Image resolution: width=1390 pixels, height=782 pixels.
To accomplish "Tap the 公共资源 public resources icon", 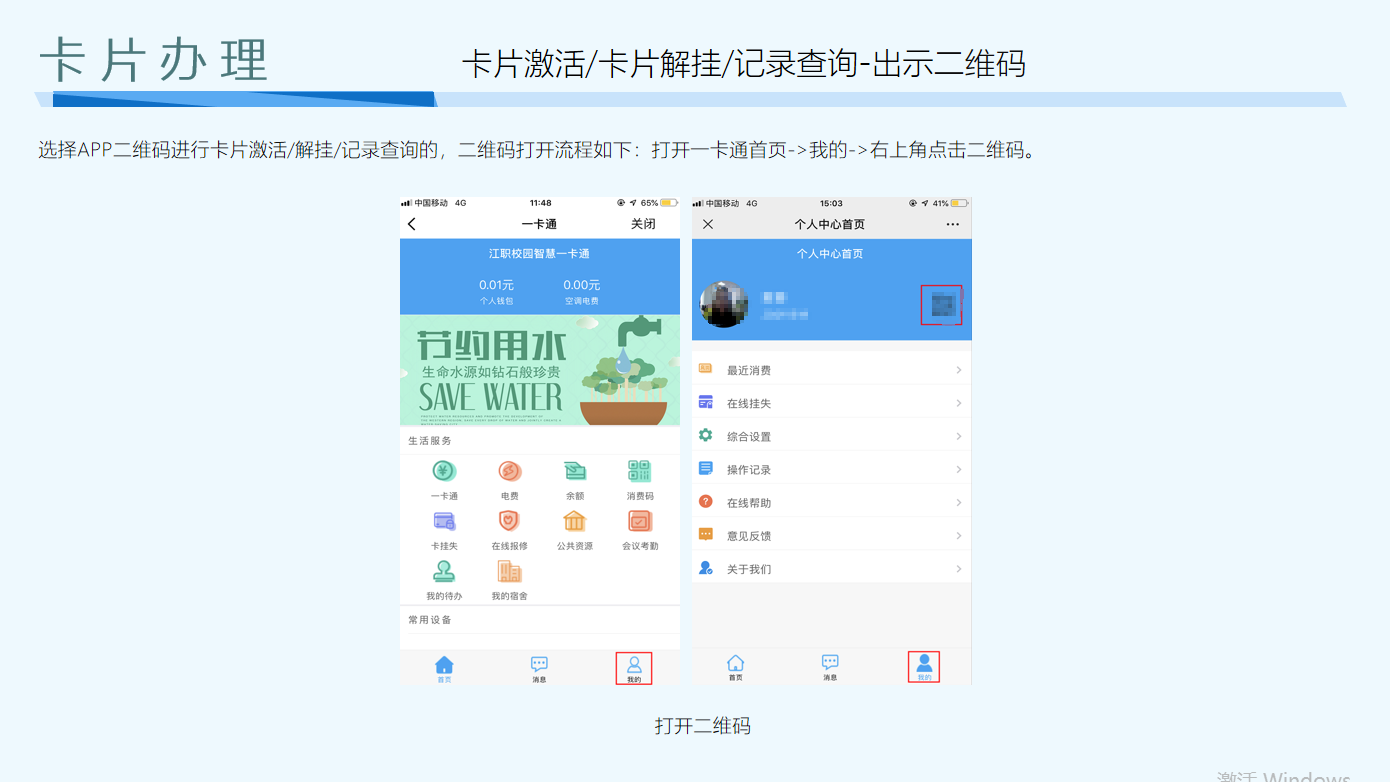I will click(574, 522).
